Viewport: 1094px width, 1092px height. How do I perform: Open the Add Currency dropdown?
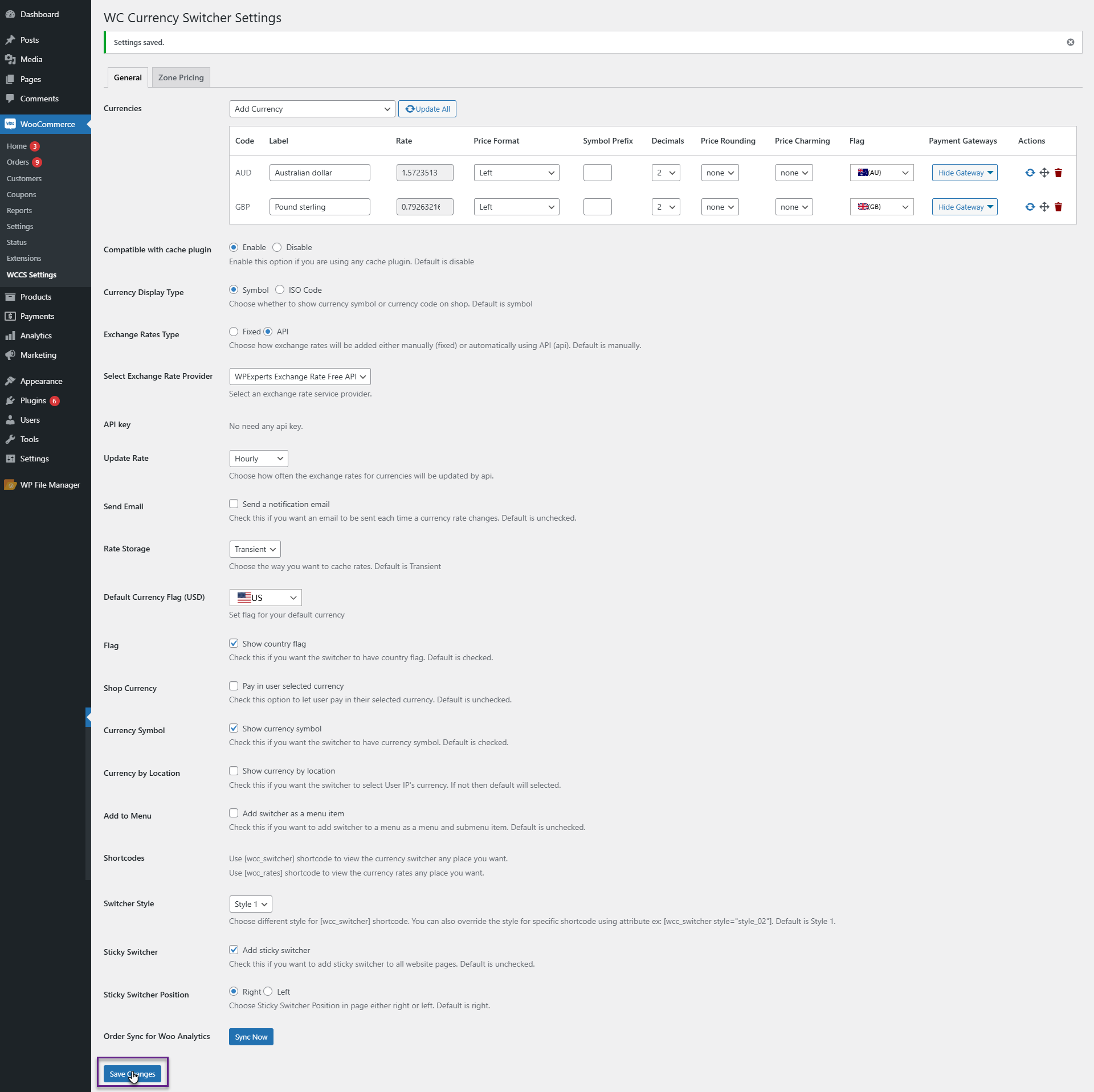click(312, 109)
